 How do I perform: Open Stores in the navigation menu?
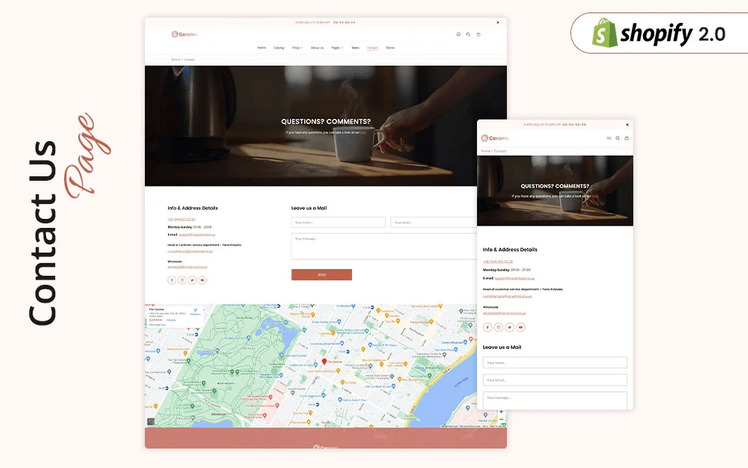[390, 48]
